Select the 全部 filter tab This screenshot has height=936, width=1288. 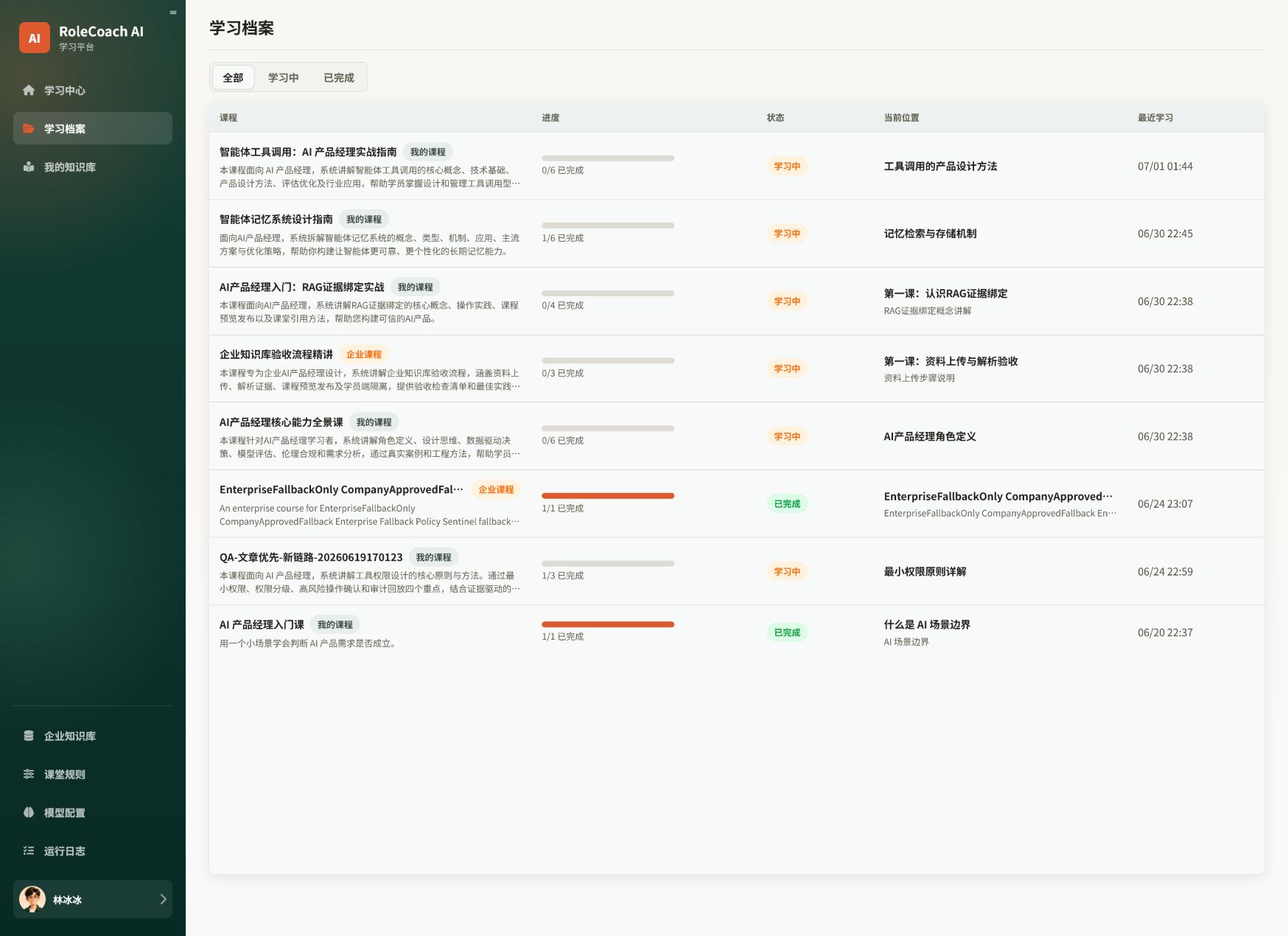tap(233, 77)
